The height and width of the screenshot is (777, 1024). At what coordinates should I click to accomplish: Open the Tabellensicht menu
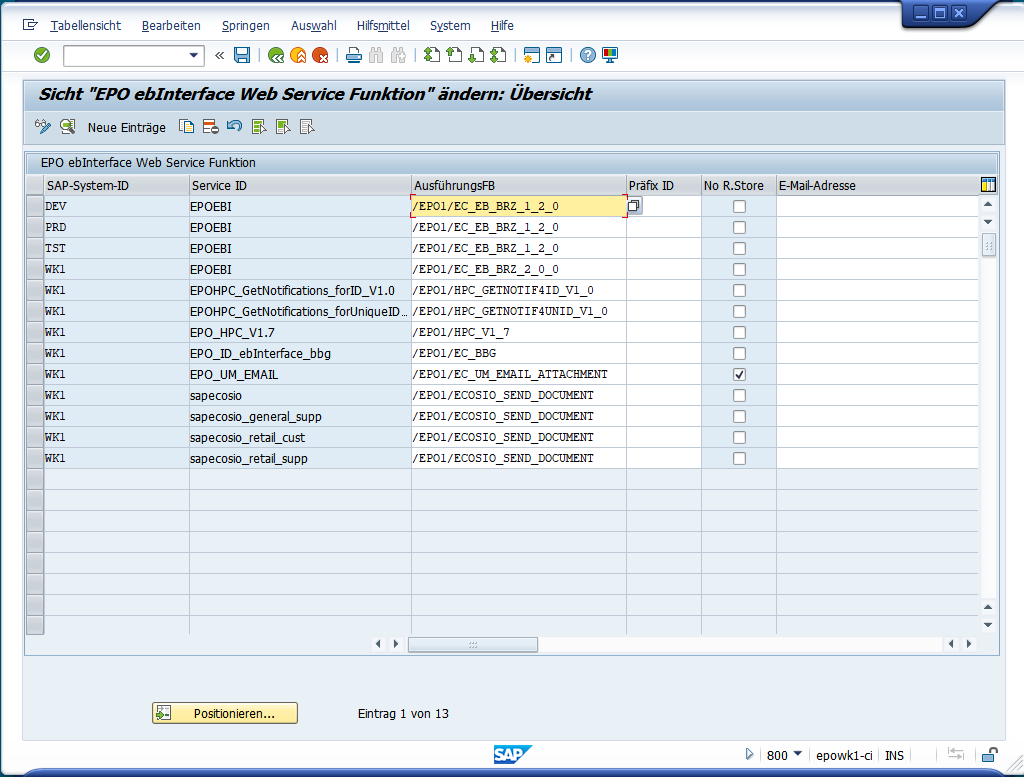pos(86,25)
